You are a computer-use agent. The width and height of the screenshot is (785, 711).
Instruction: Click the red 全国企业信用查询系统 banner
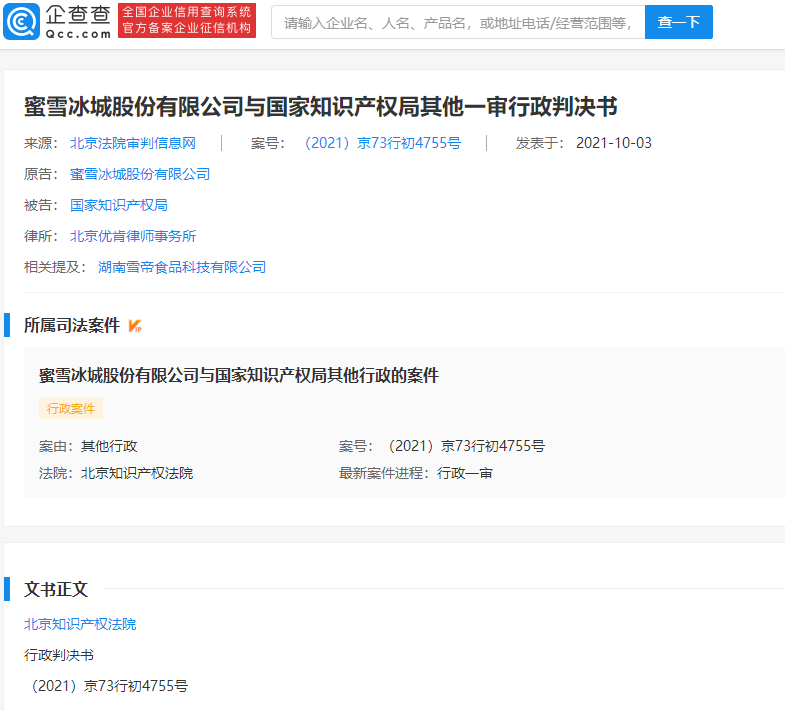187,21
